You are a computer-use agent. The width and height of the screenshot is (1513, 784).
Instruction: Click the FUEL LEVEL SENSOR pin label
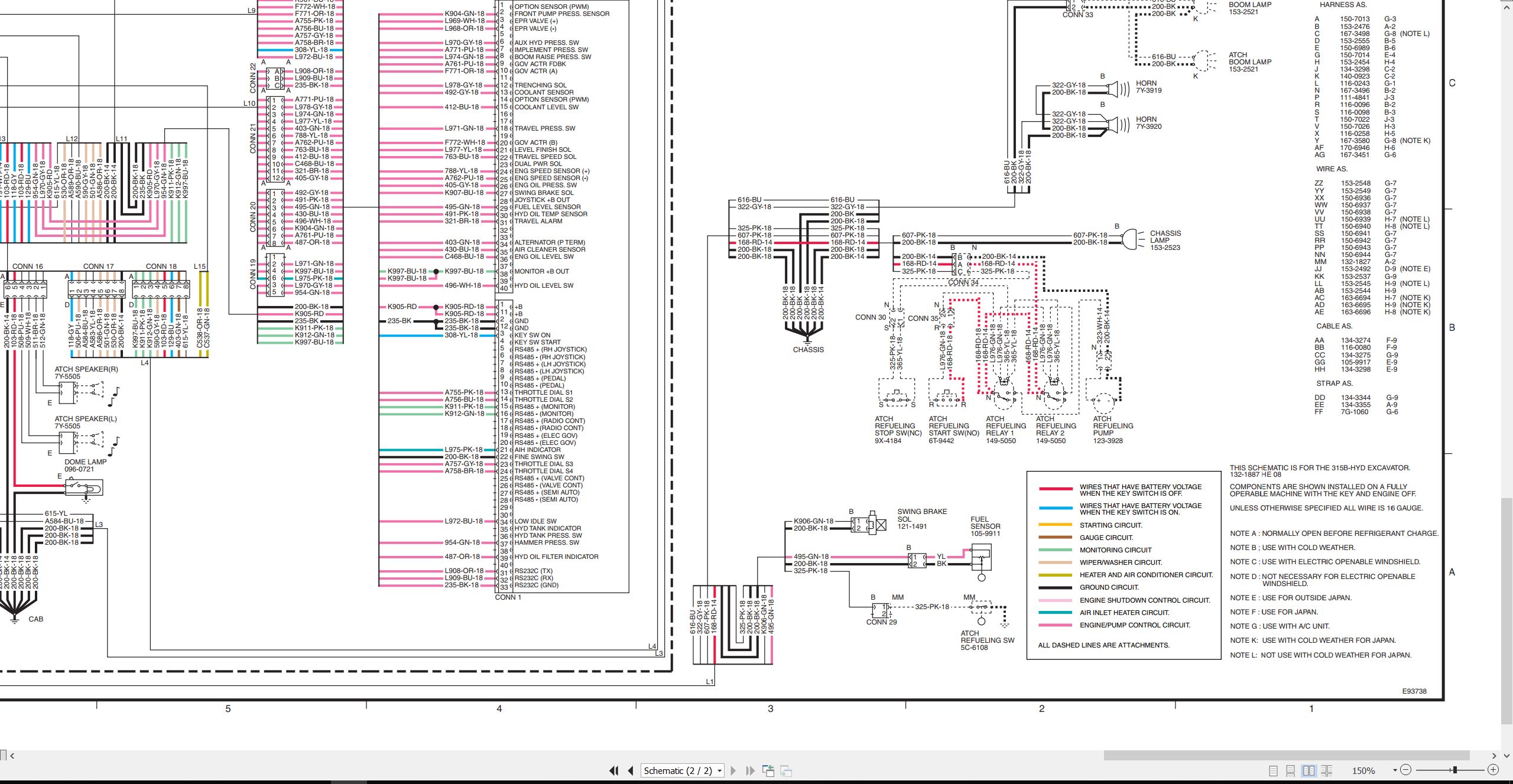(x=547, y=207)
